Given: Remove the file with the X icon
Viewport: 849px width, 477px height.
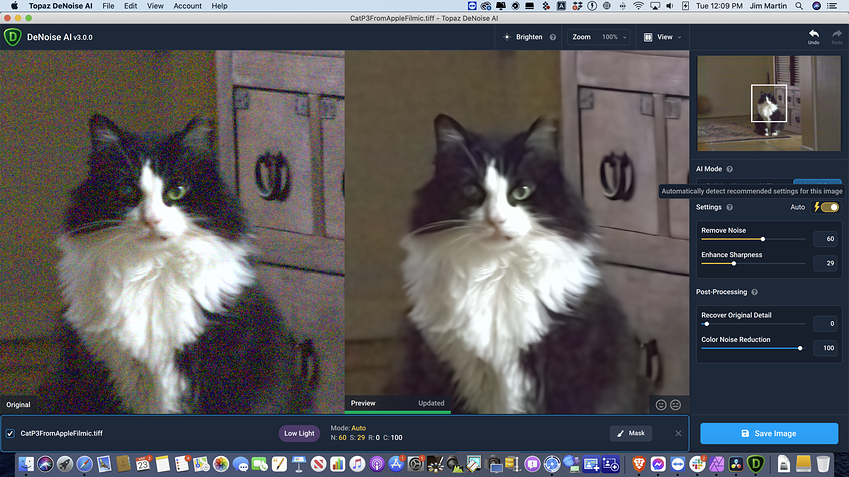Looking at the screenshot, I should (678, 433).
